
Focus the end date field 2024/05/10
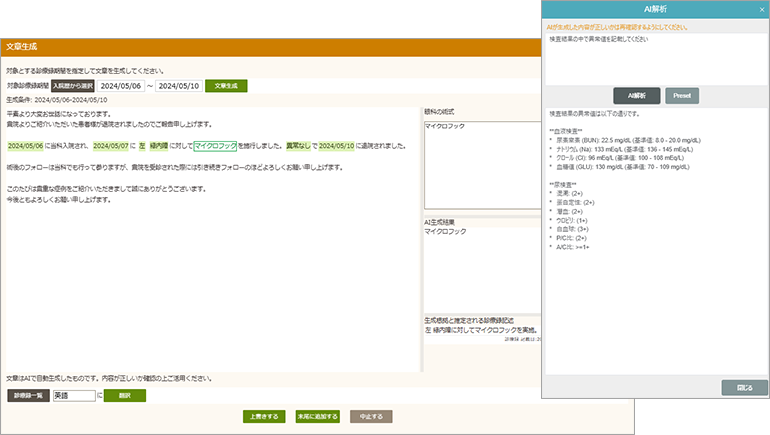pos(179,86)
